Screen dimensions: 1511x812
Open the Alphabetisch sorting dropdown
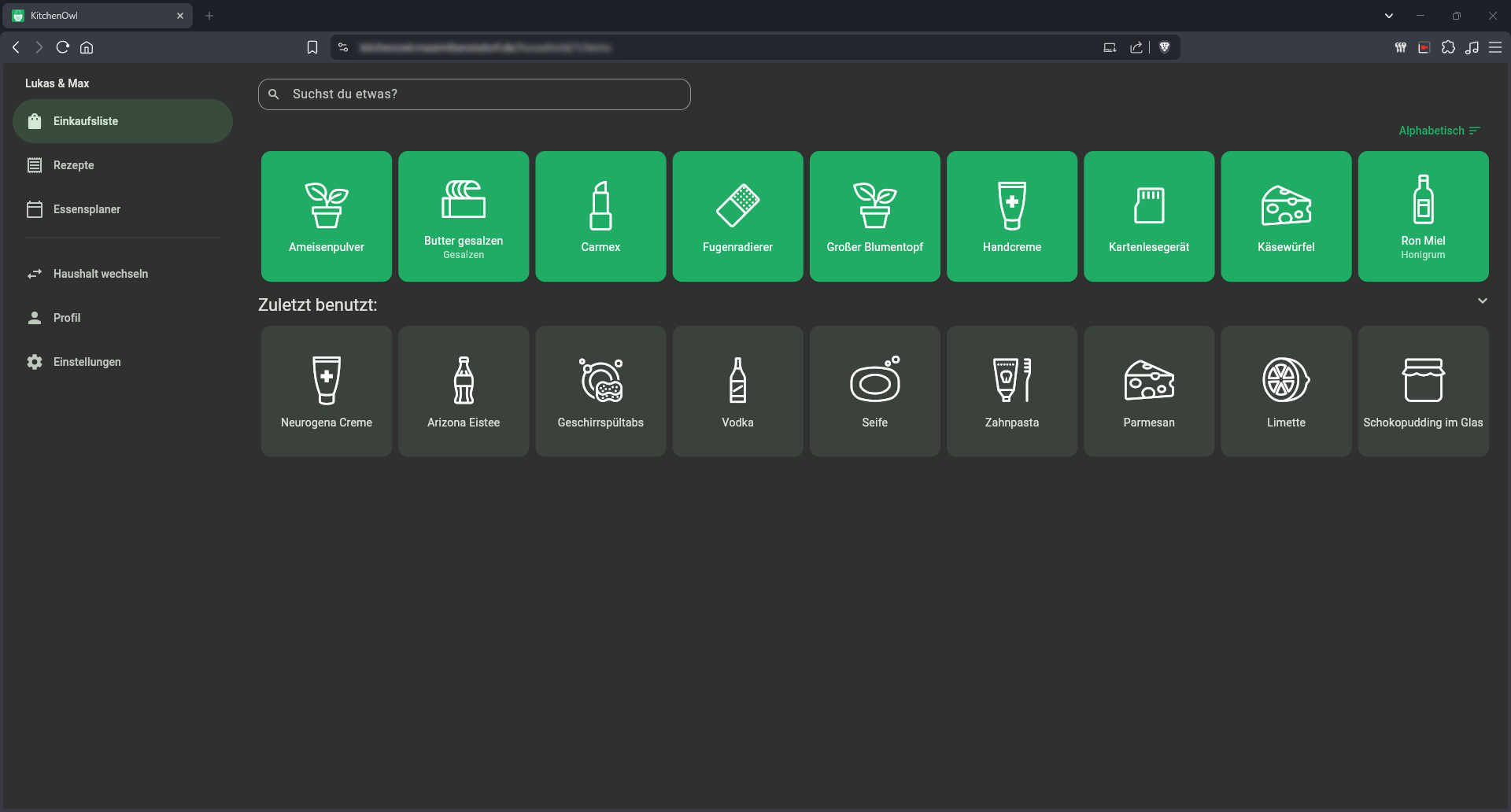1439,131
